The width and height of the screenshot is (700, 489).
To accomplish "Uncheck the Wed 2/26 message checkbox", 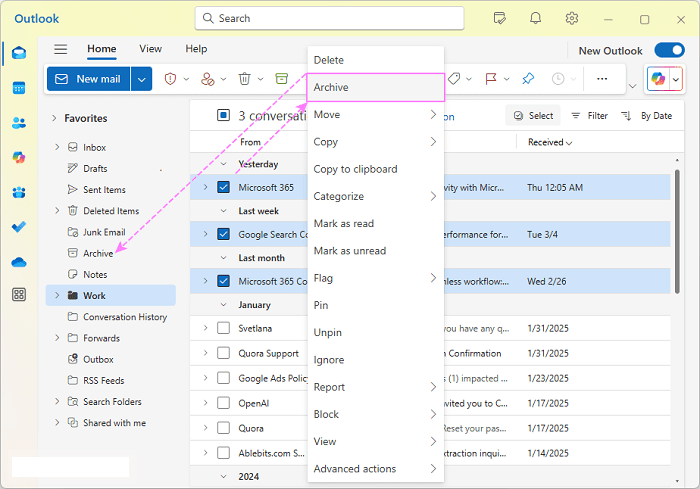I will (223, 281).
